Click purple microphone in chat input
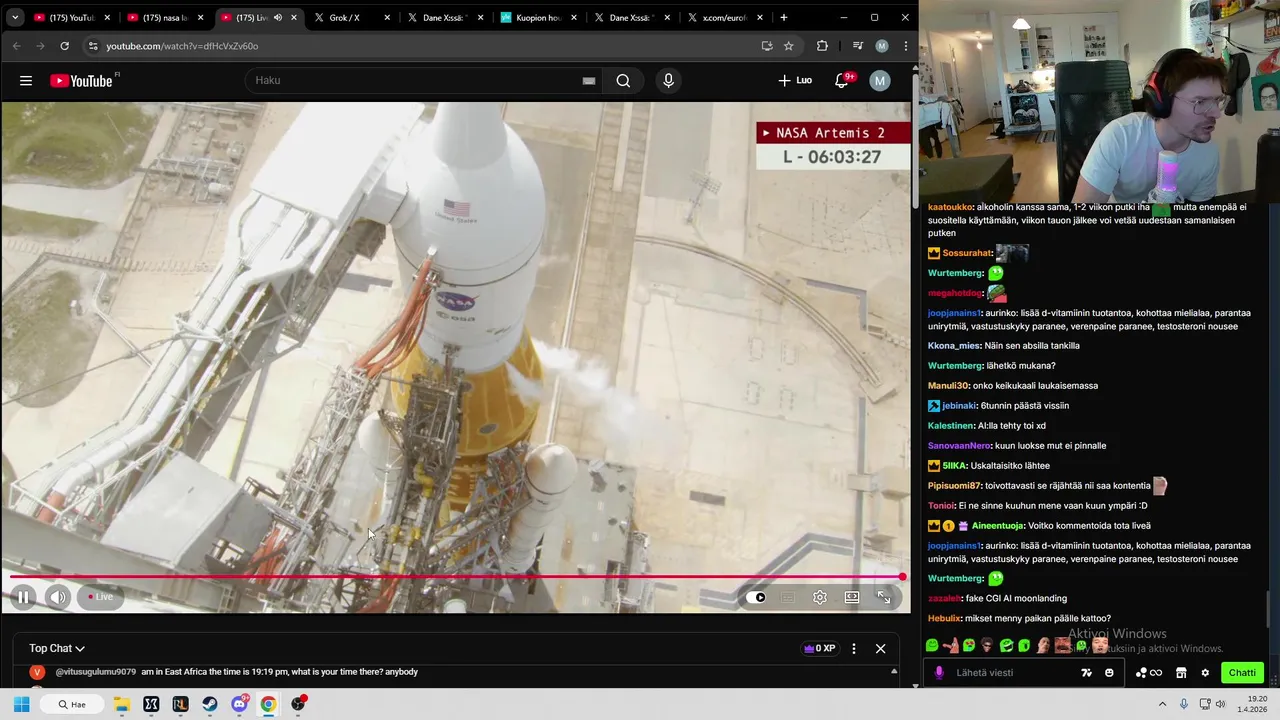Image resolution: width=1280 pixels, height=720 pixels. [939, 673]
